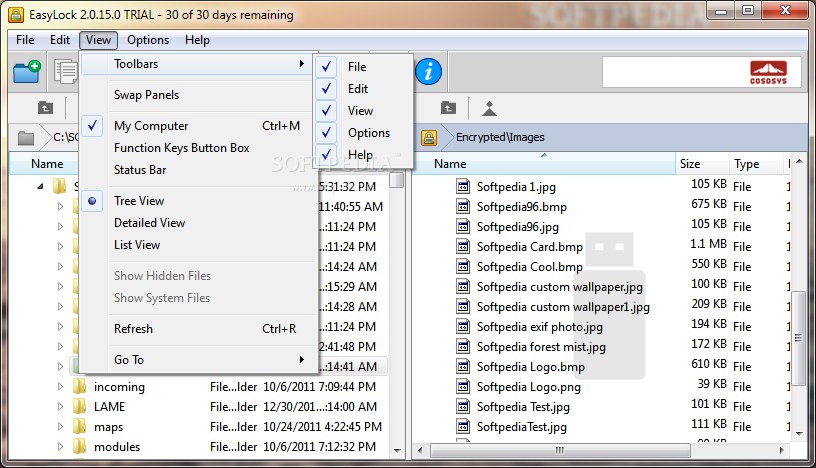
Task: Sort right panel by Name header
Action: point(545,163)
